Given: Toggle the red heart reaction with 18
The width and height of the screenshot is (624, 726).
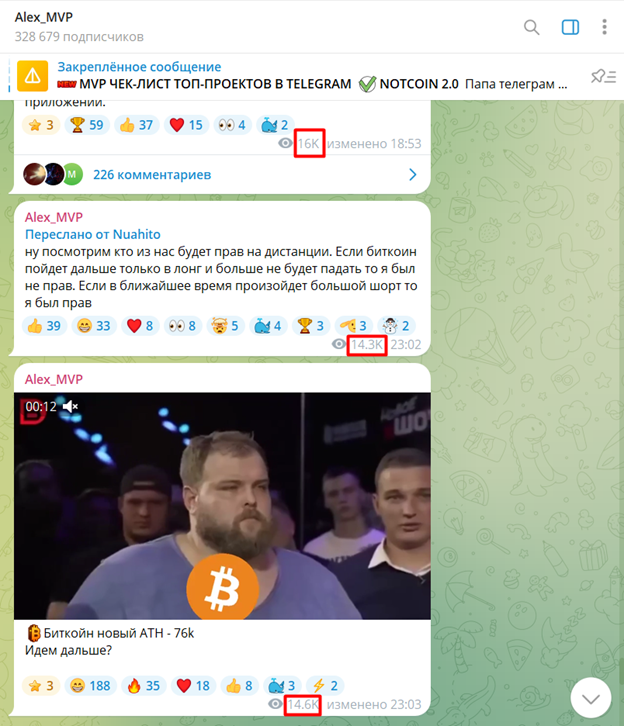Looking at the screenshot, I should [x=193, y=685].
